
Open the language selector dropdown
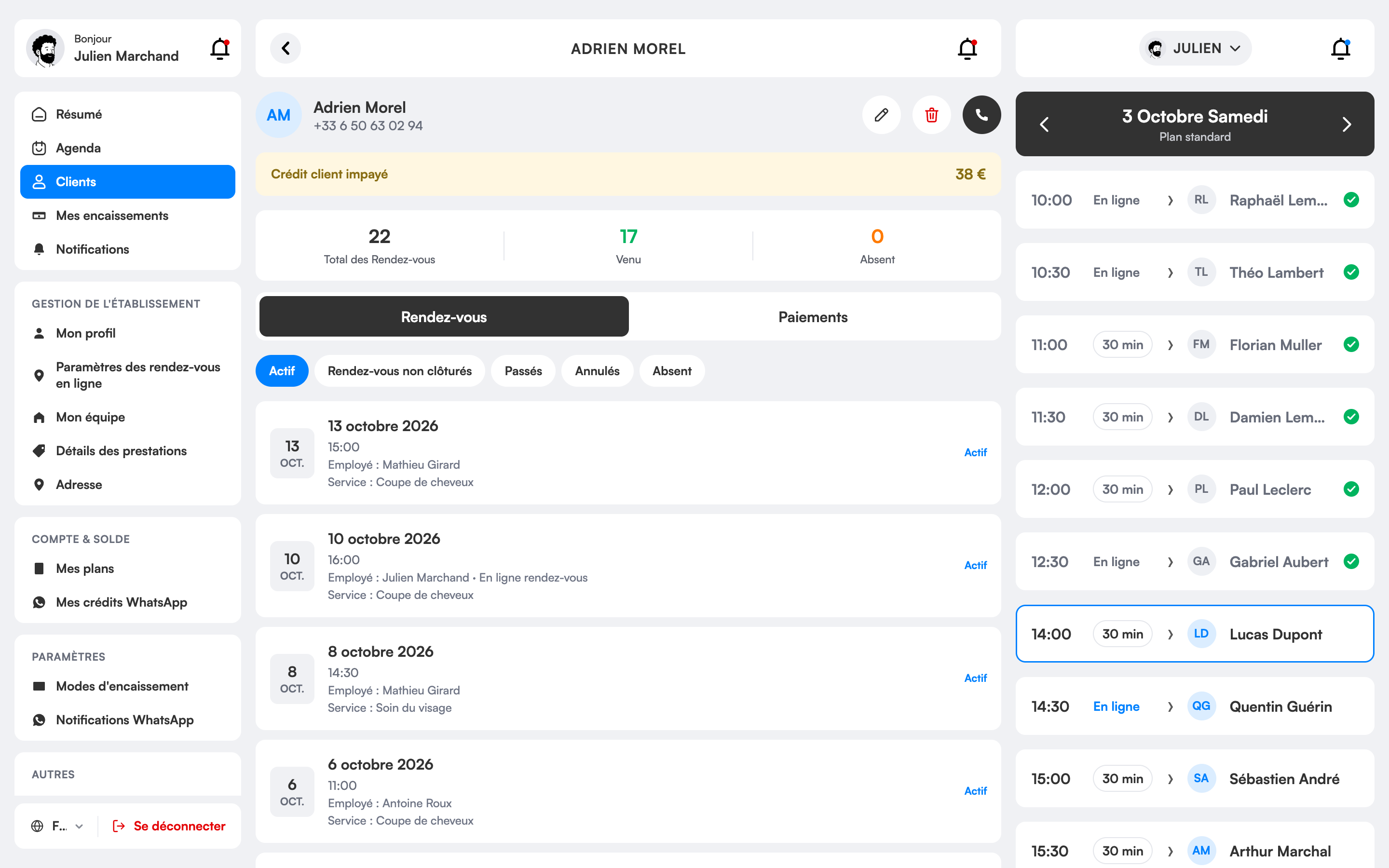(x=57, y=826)
